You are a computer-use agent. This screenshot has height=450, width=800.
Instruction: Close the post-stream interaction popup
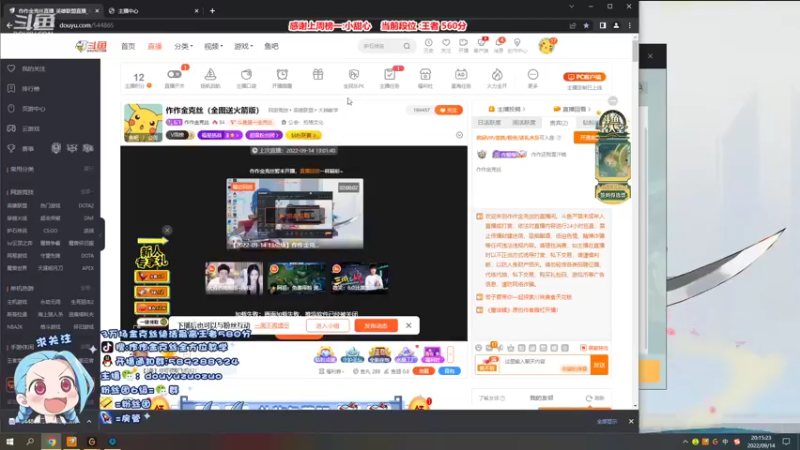pos(408,326)
